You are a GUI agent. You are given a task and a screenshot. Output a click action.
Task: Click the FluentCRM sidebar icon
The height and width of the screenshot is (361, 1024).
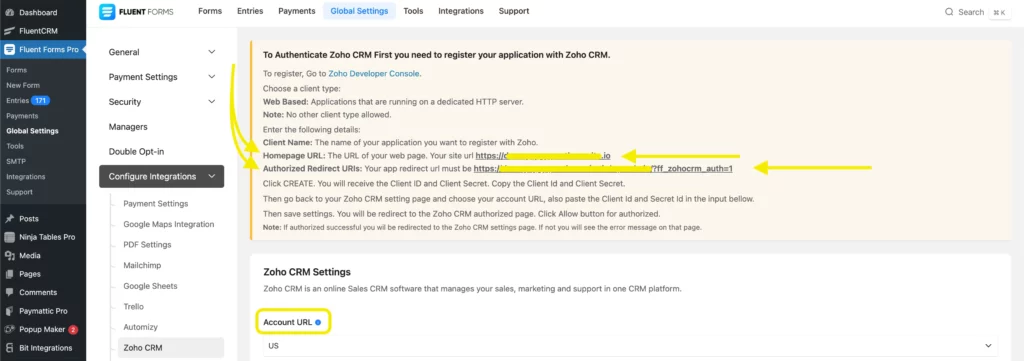[x=10, y=31]
